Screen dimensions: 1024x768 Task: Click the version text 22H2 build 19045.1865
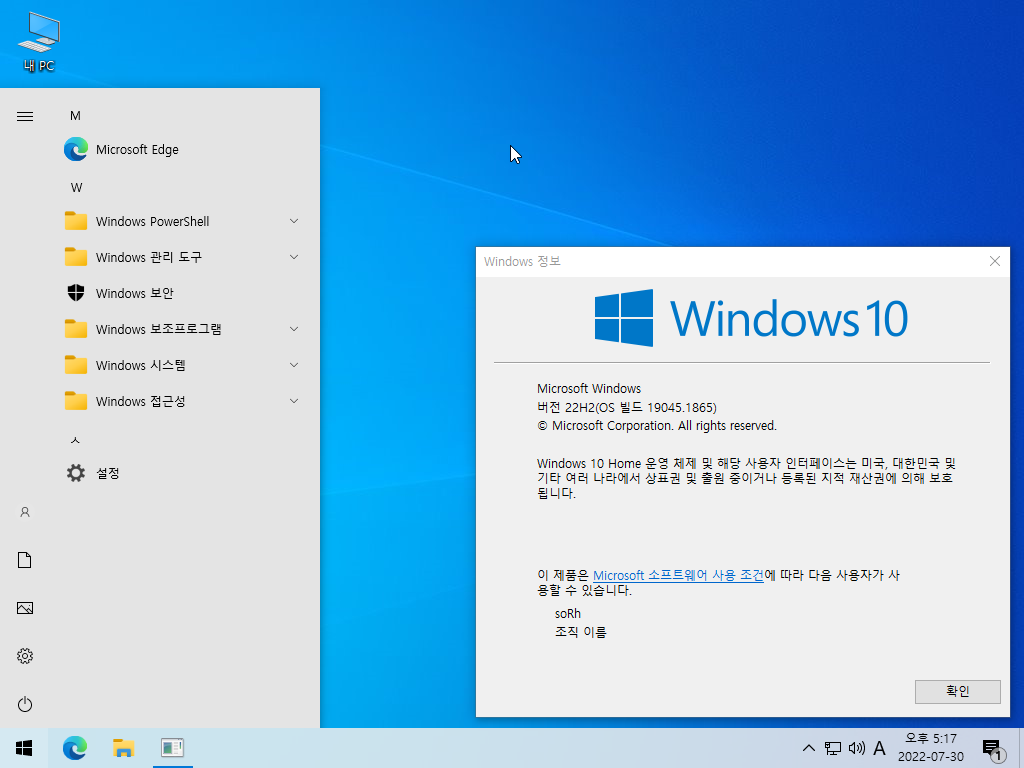(x=627, y=408)
